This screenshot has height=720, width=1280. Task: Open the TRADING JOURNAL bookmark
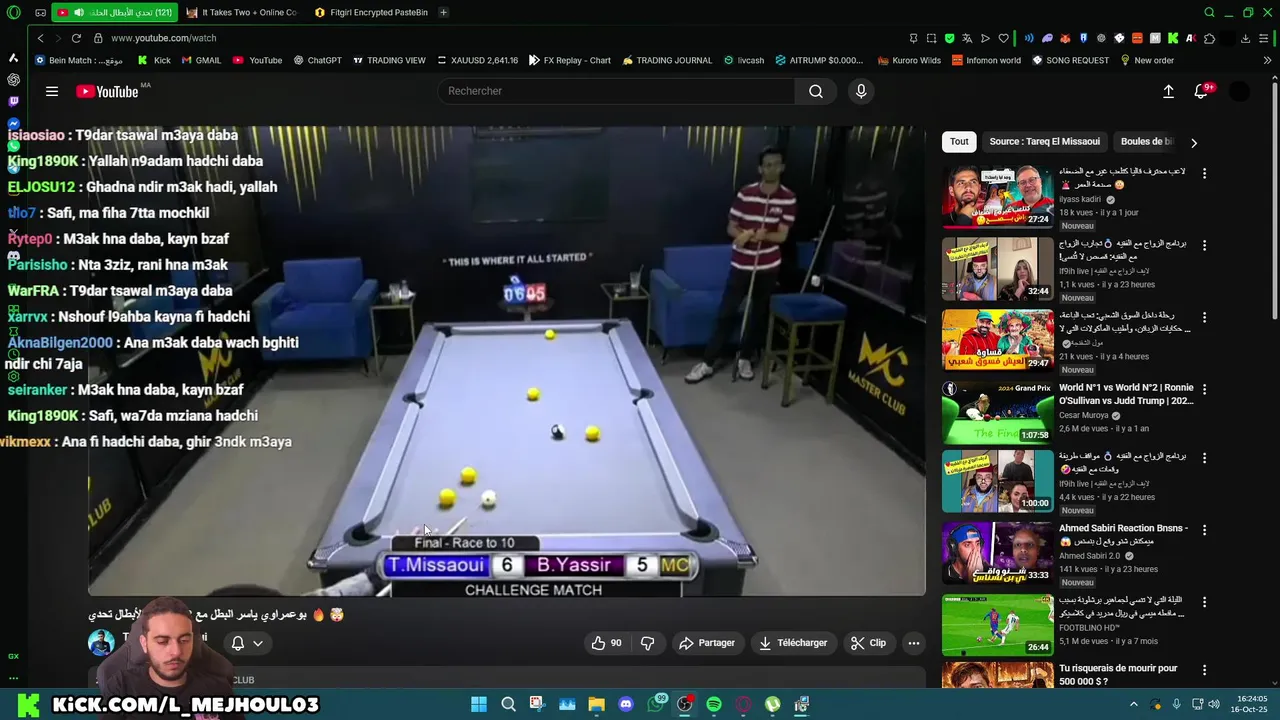point(667,60)
